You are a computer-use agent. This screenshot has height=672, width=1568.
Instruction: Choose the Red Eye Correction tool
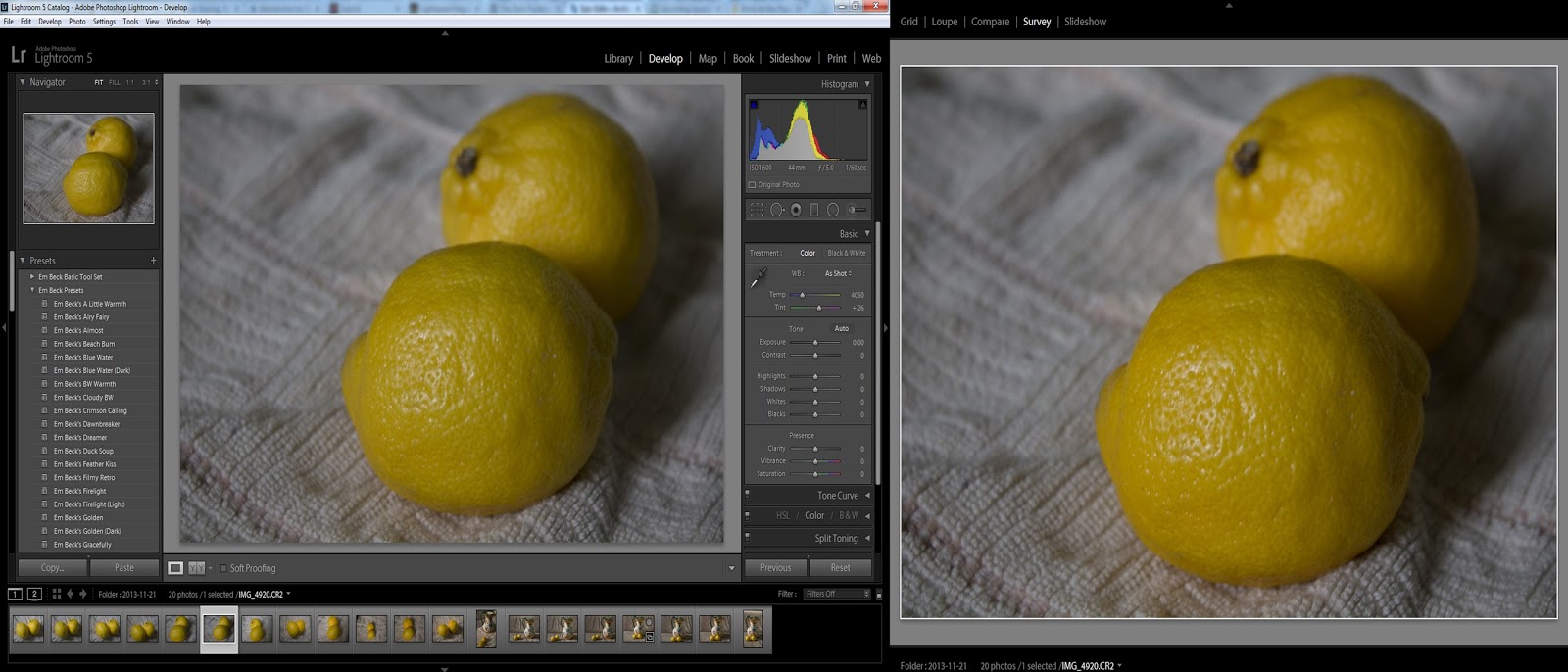(796, 210)
